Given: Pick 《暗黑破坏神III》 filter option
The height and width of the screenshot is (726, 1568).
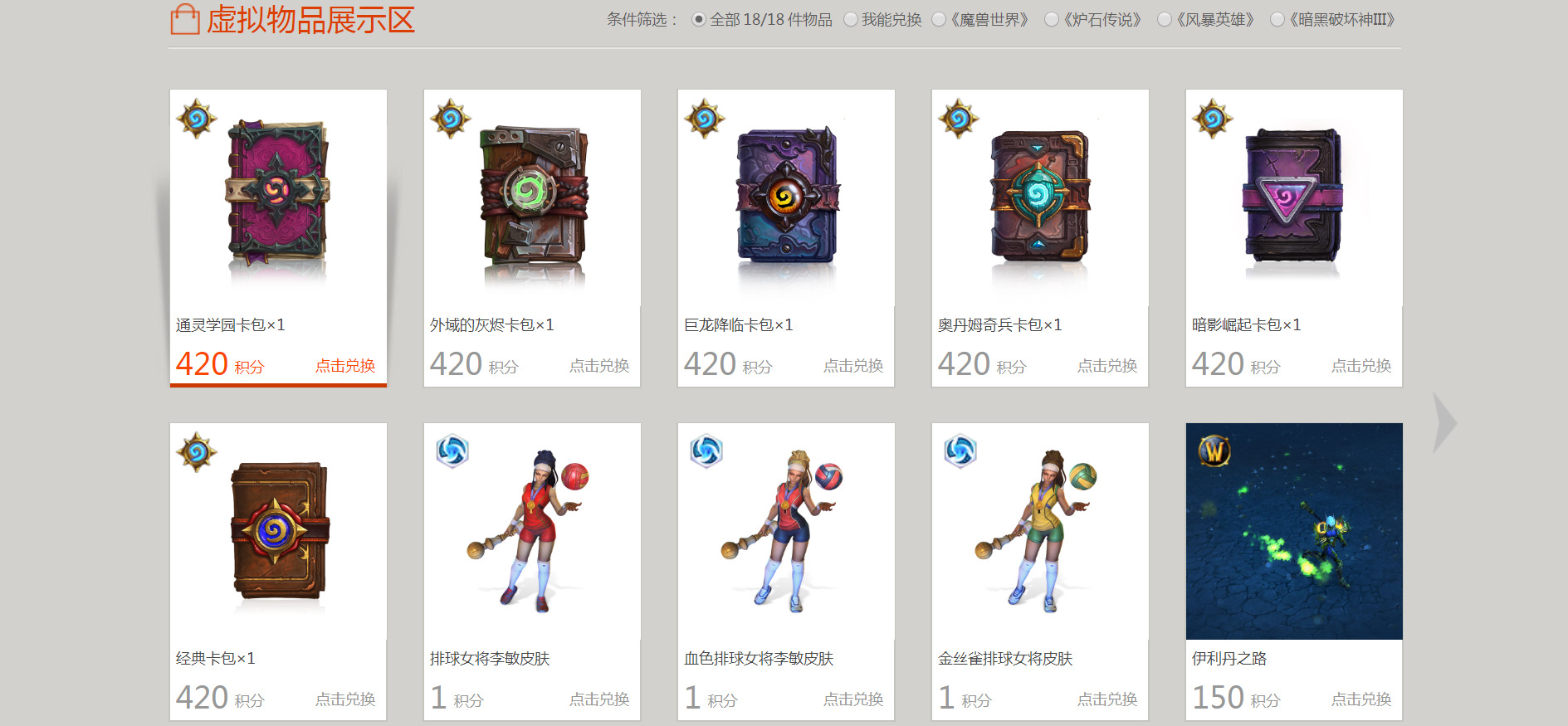Looking at the screenshot, I should tap(1277, 19).
